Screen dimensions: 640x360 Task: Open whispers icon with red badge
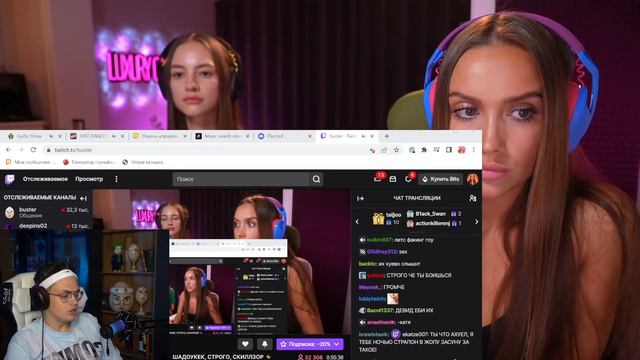(408, 179)
